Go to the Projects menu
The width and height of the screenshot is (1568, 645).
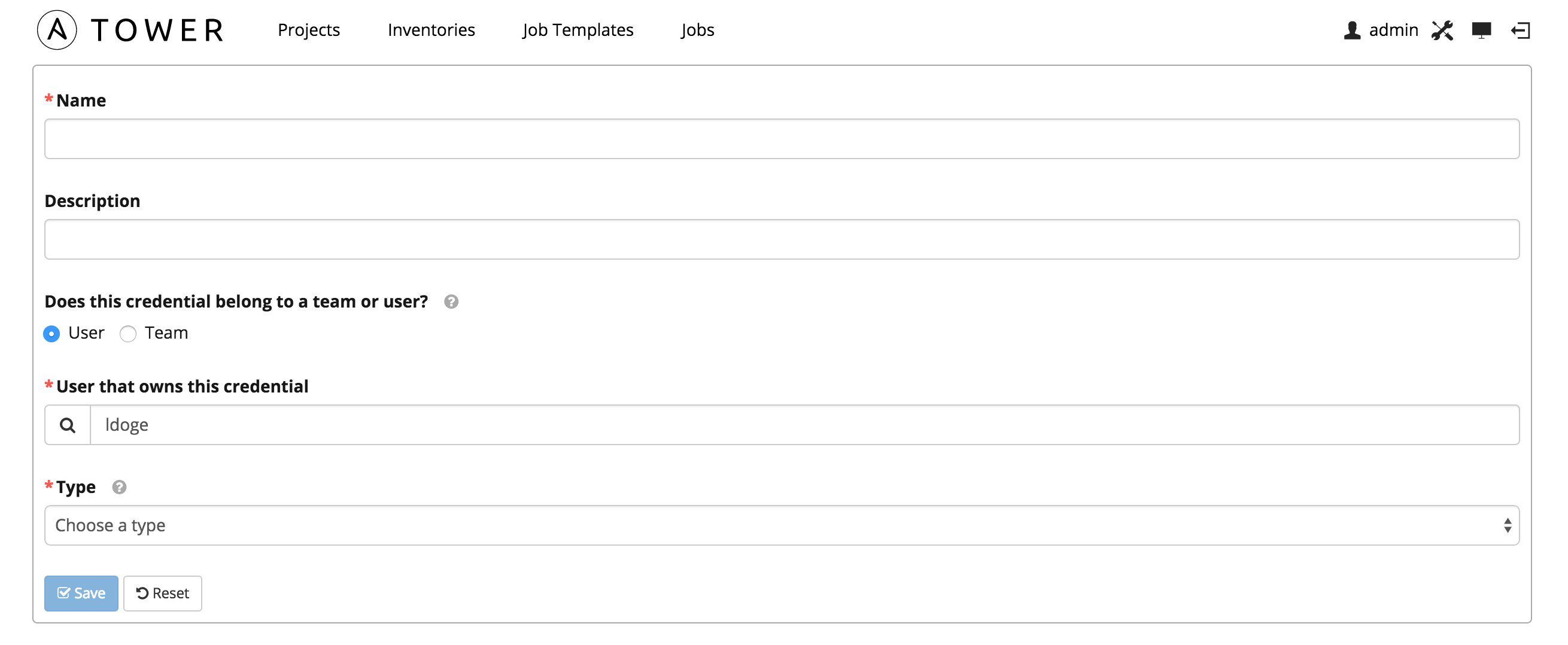click(x=309, y=30)
